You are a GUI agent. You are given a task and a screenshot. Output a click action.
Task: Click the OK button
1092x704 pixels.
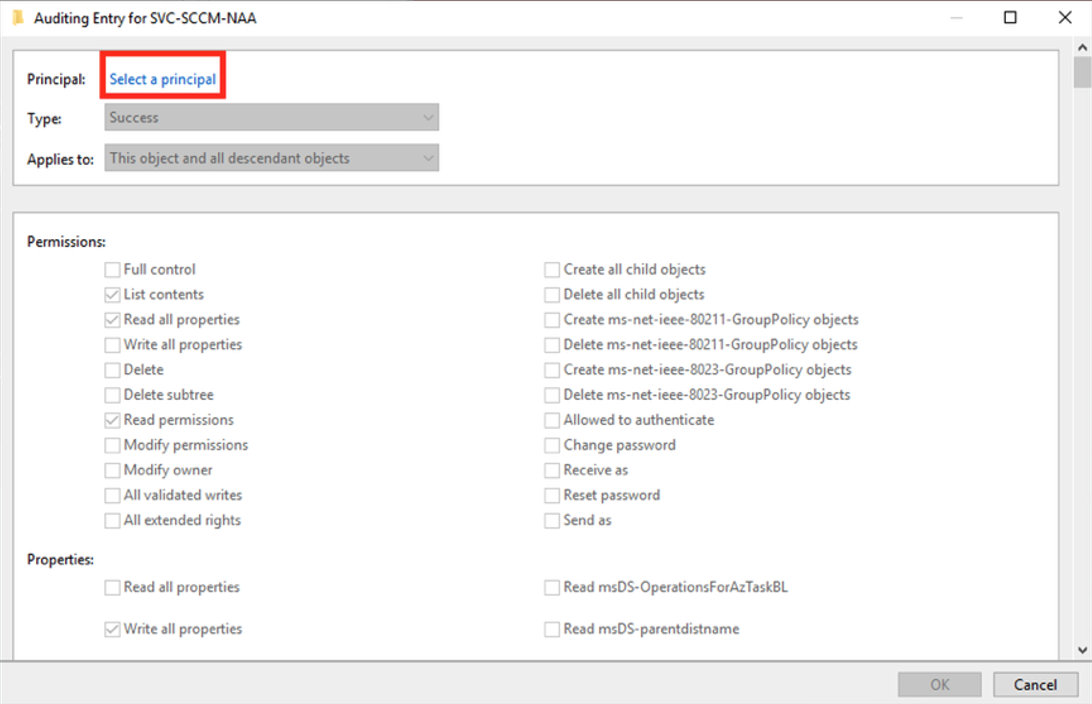(940, 685)
